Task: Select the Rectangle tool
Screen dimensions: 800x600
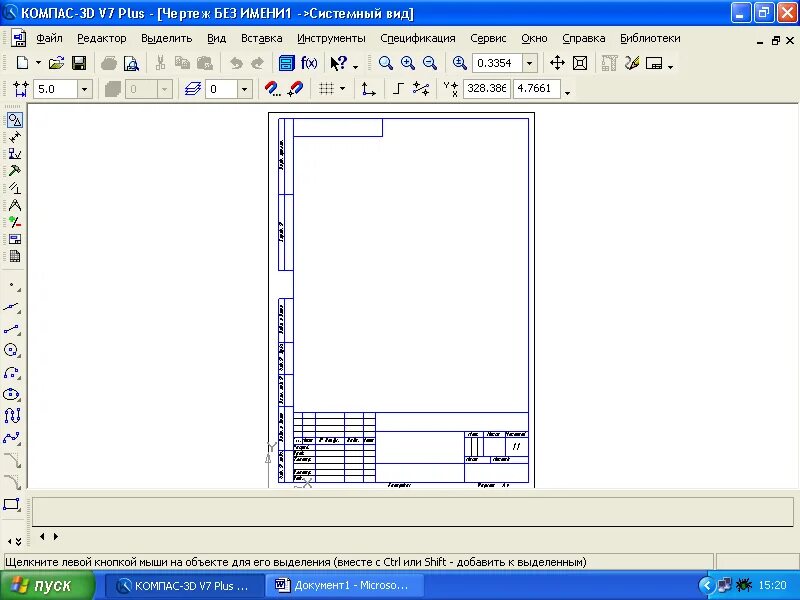Action: [x=12, y=505]
